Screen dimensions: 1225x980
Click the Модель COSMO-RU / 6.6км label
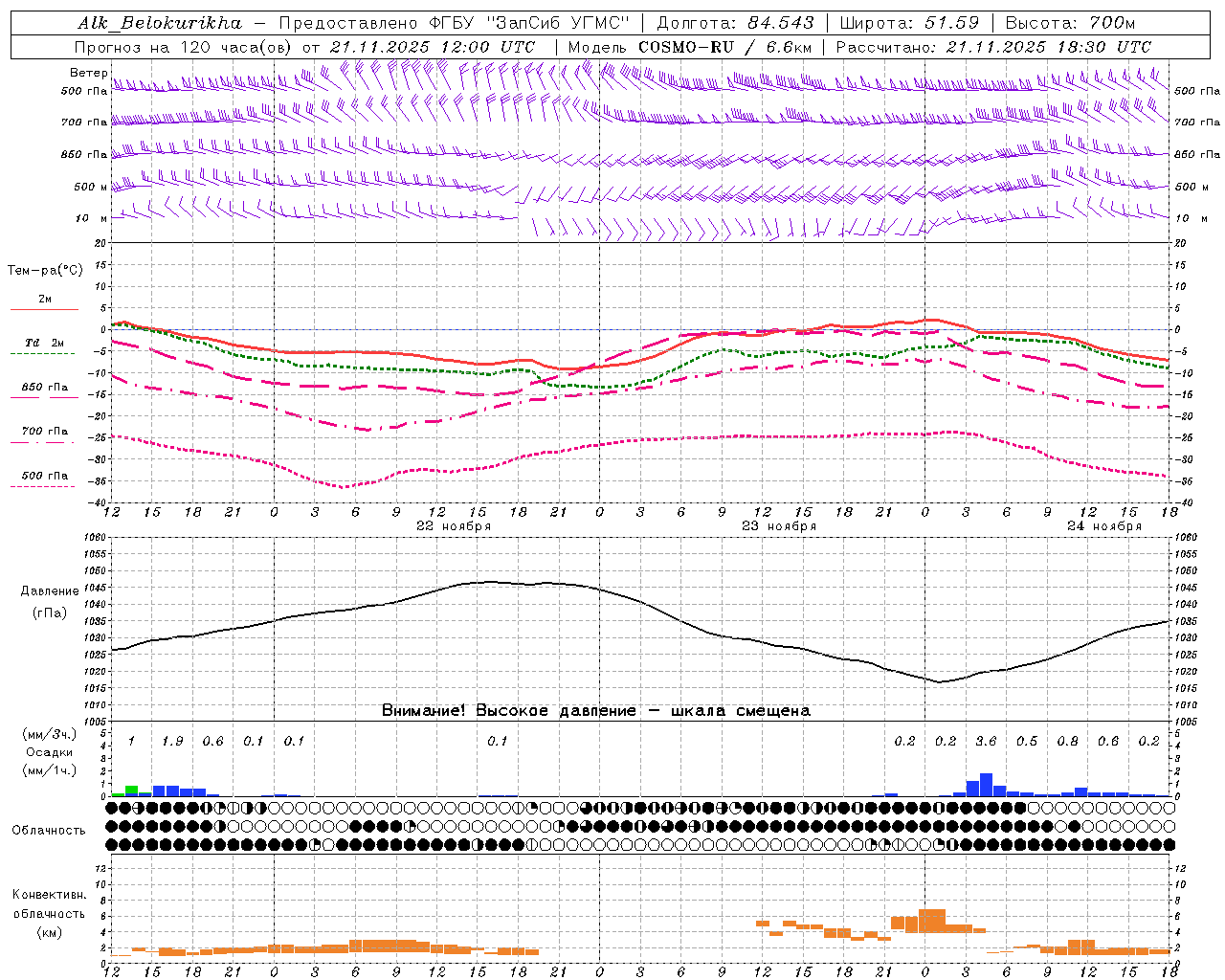[690, 47]
